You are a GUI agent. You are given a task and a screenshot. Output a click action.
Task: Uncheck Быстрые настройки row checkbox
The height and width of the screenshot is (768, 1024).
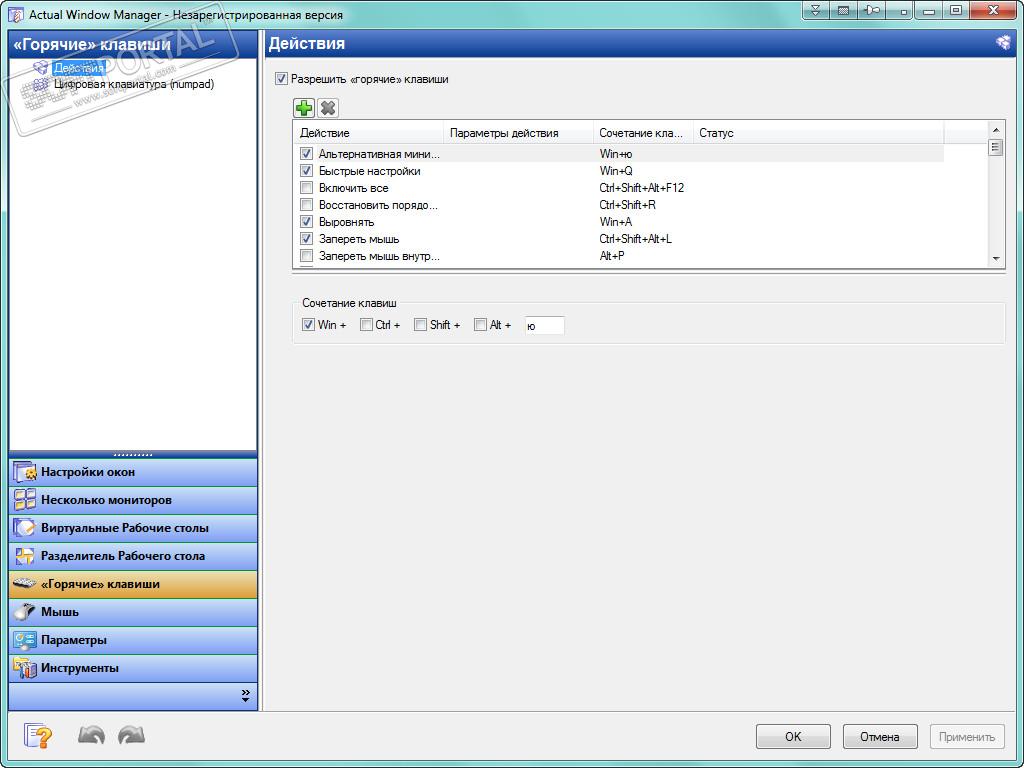(306, 171)
